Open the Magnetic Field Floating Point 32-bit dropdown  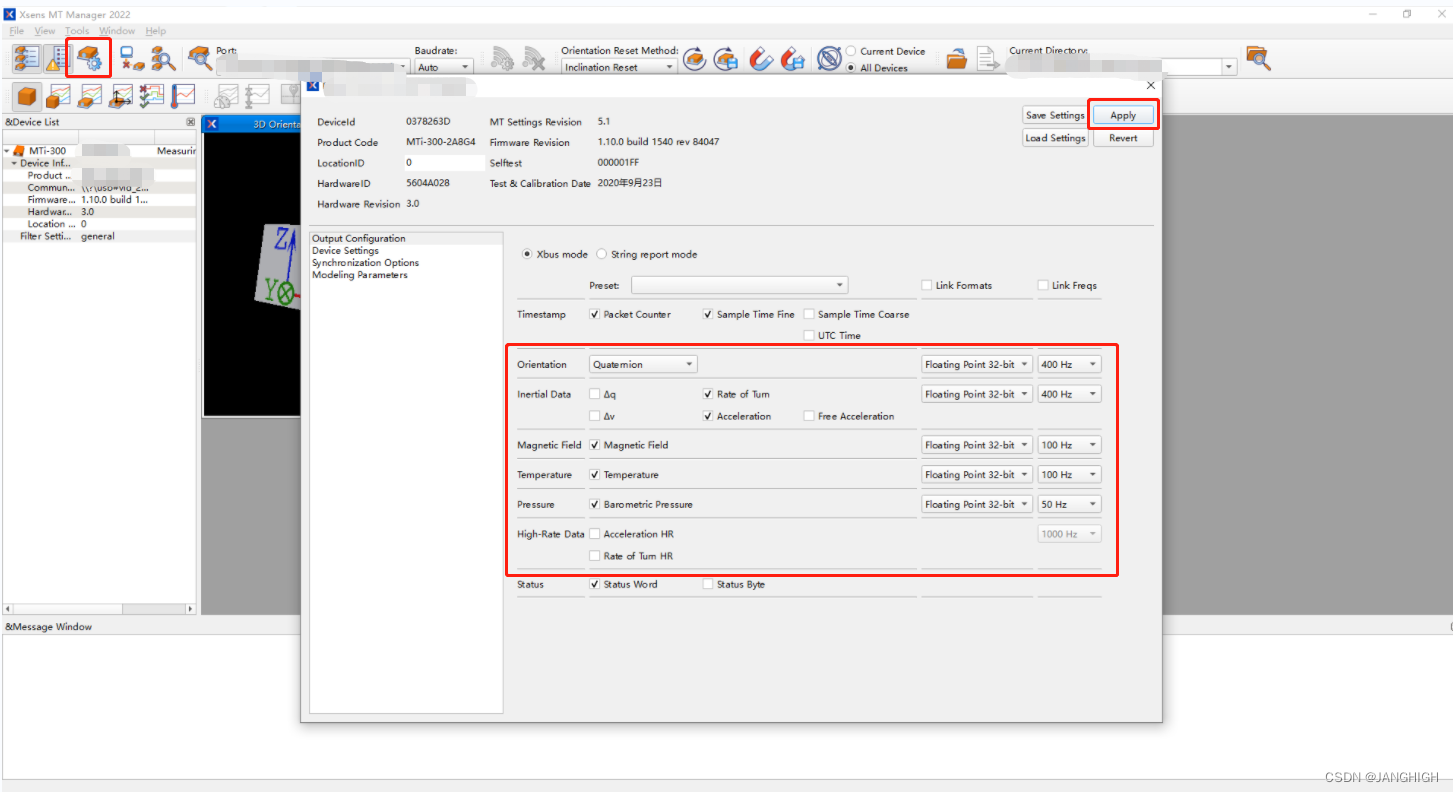[x=976, y=445]
